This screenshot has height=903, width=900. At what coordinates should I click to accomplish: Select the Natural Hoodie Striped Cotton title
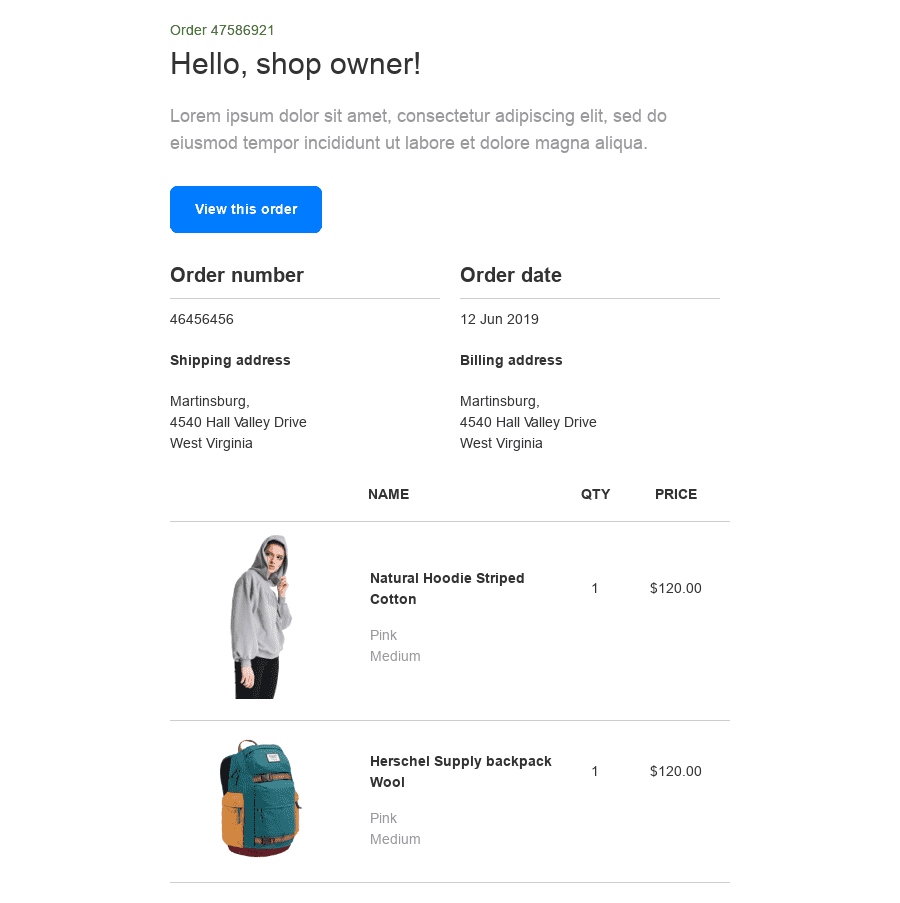click(x=447, y=589)
